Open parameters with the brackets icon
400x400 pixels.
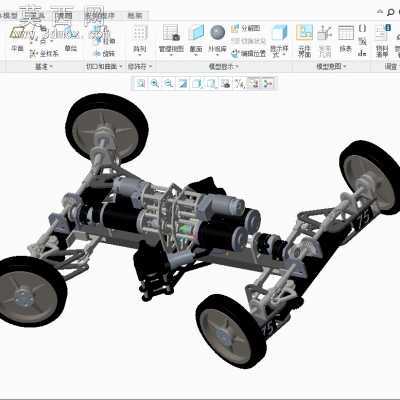[362, 28]
